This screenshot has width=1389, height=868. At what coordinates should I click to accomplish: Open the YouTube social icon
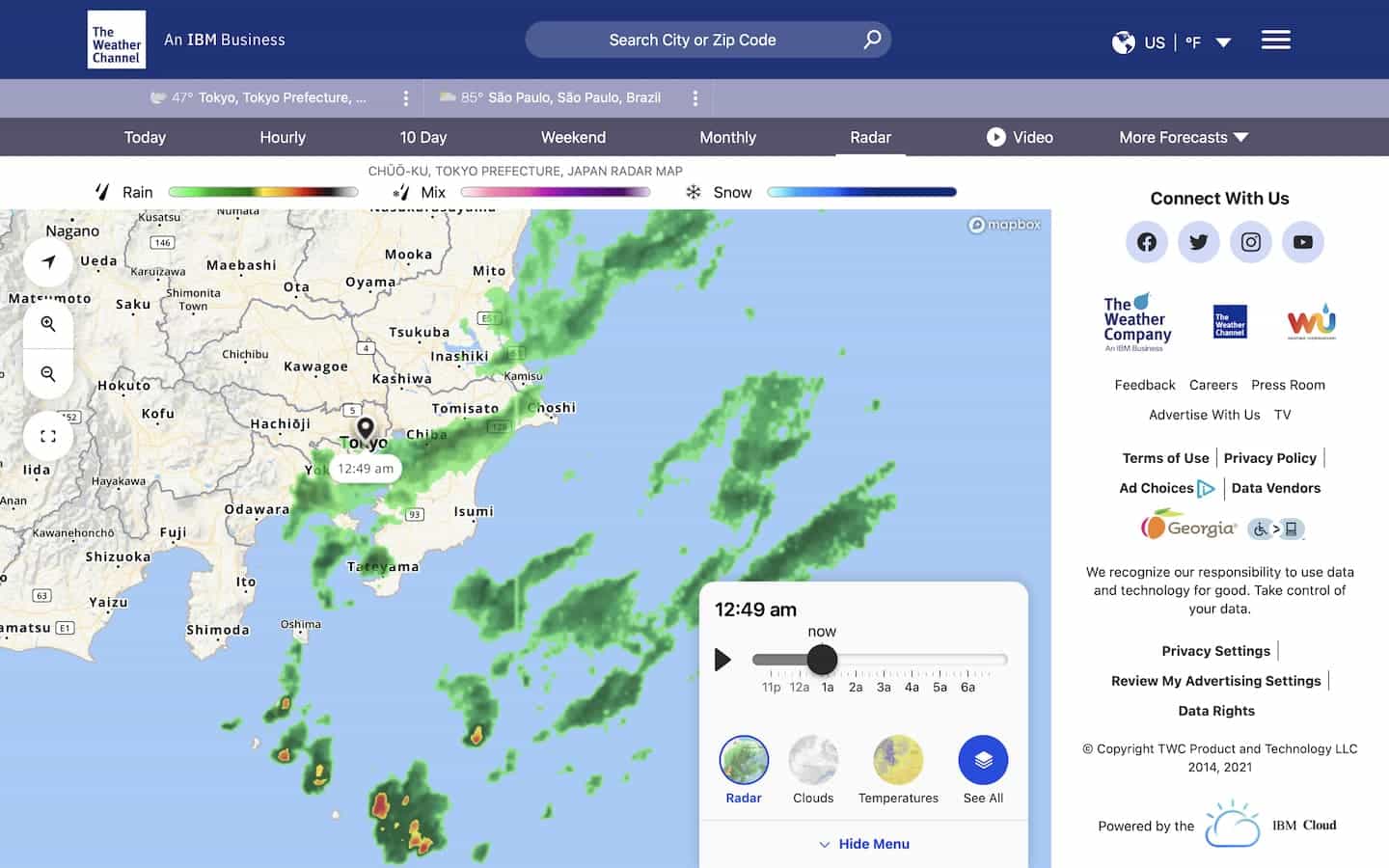[1302, 242]
